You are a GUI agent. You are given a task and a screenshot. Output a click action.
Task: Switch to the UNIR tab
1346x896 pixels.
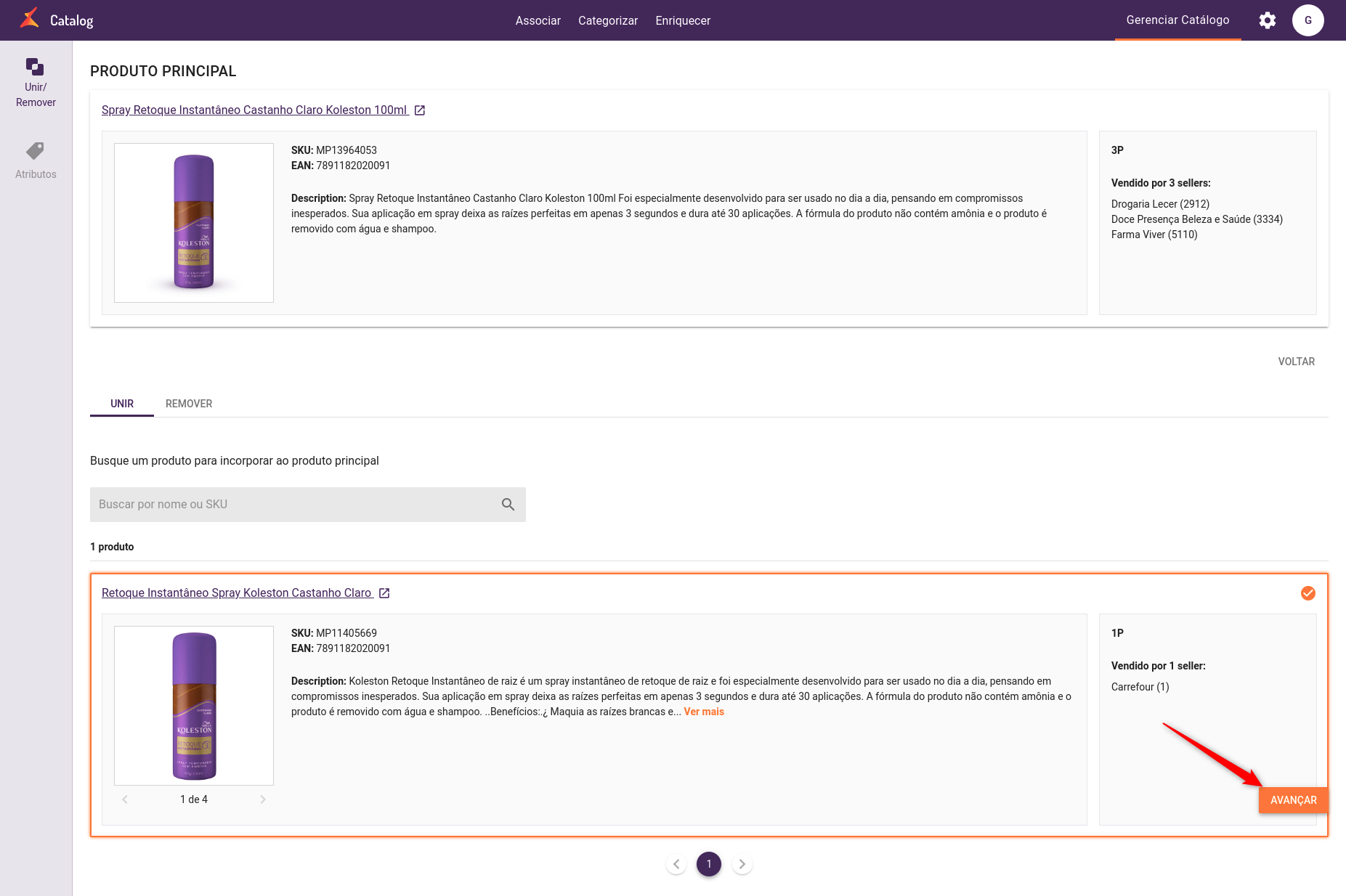click(122, 404)
